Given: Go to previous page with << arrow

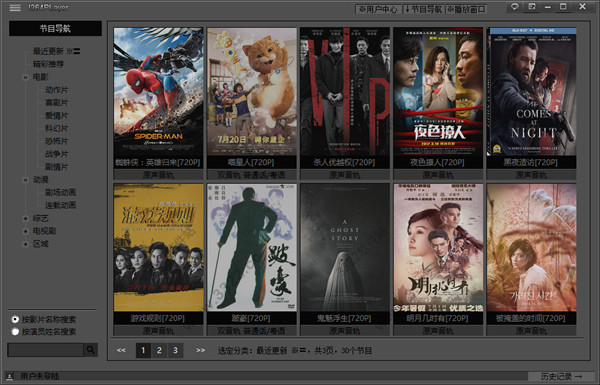Looking at the screenshot, I should point(121,350).
